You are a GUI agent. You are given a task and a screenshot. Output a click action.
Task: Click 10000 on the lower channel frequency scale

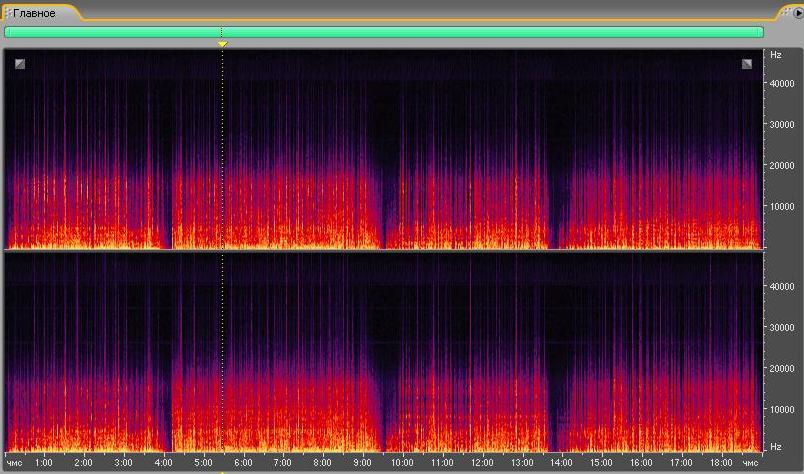[x=781, y=409]
